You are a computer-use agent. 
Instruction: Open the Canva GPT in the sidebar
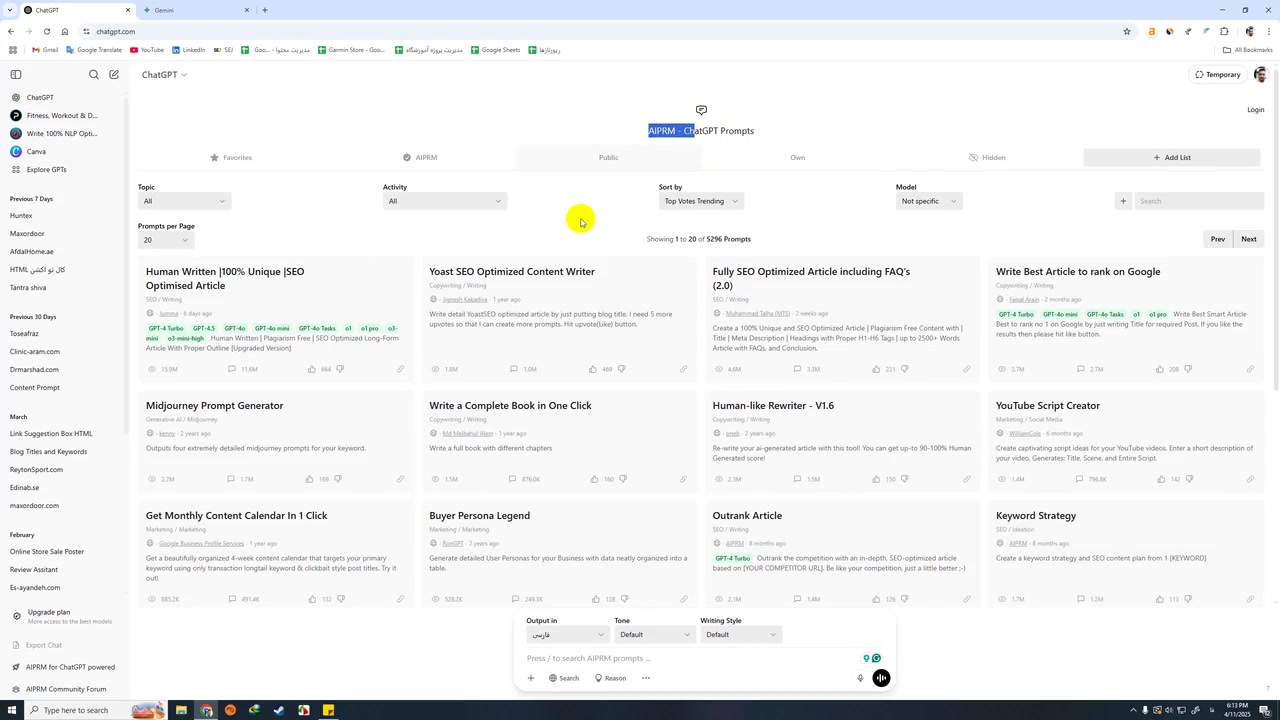pos(36,151)
